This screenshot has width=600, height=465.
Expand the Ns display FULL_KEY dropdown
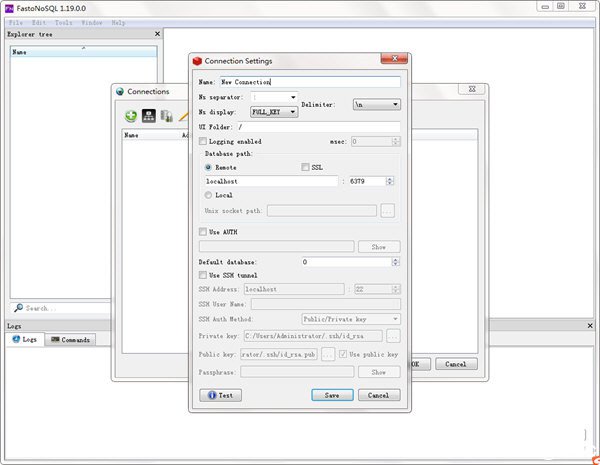273,112
